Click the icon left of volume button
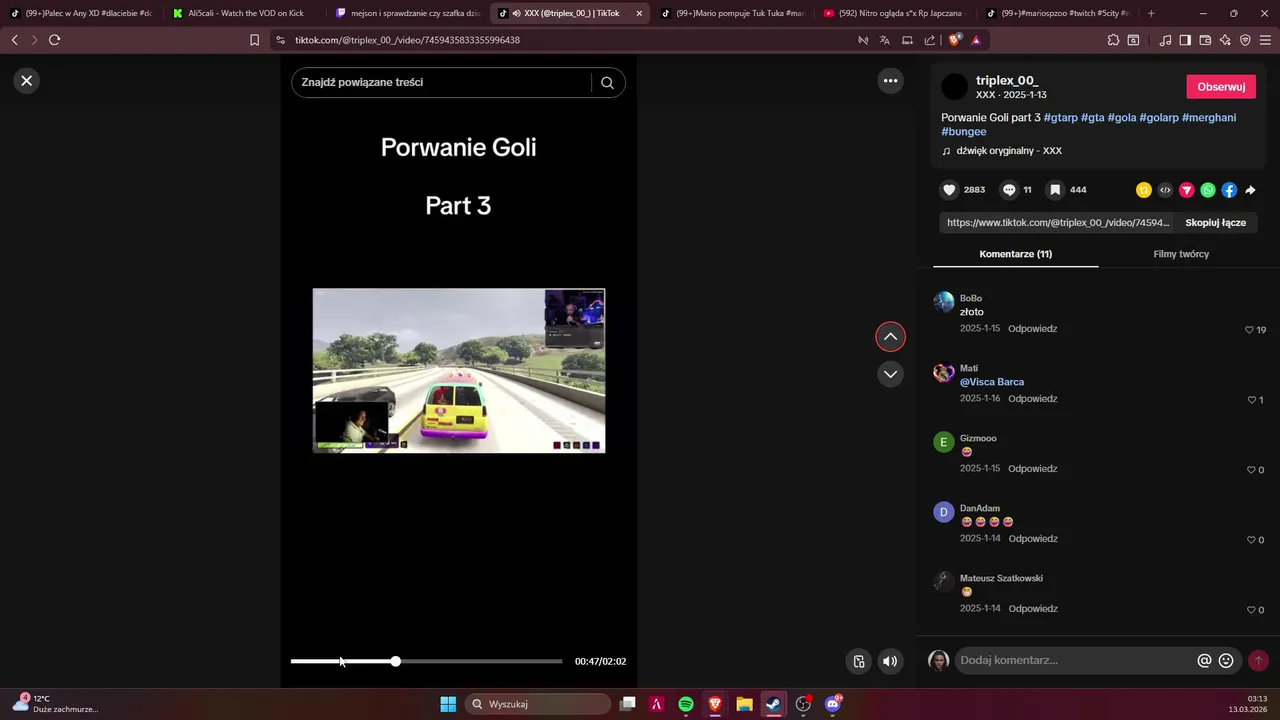 pyautogui.click(x=858, y=661)
